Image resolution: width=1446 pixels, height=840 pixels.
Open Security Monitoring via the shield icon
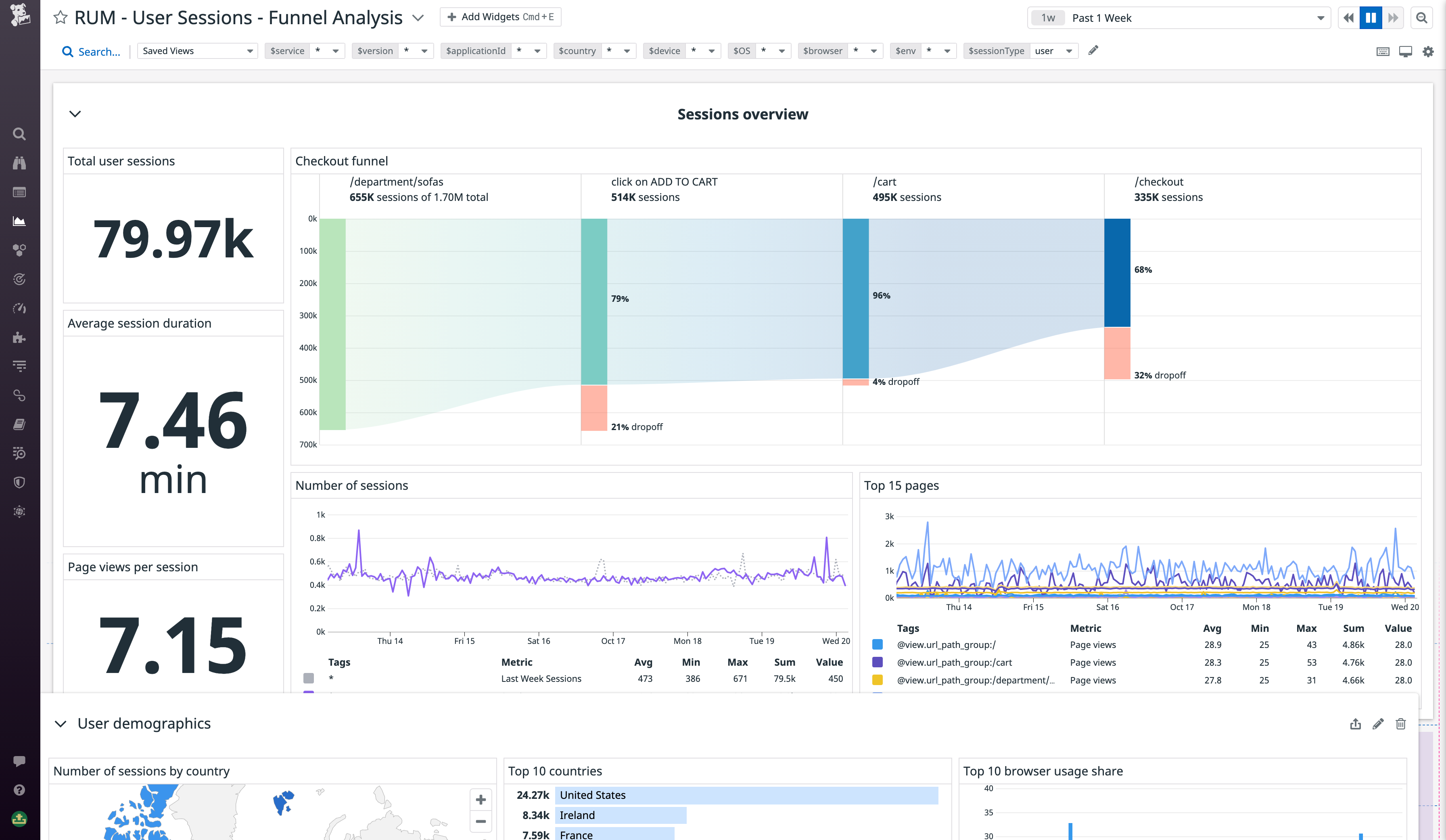pyautogui.click(x=19, y=482)
